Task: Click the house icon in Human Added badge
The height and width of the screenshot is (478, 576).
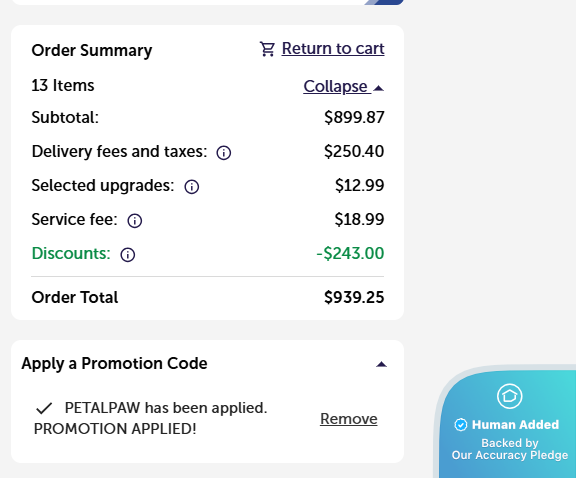Action: [x=510, y=396]
